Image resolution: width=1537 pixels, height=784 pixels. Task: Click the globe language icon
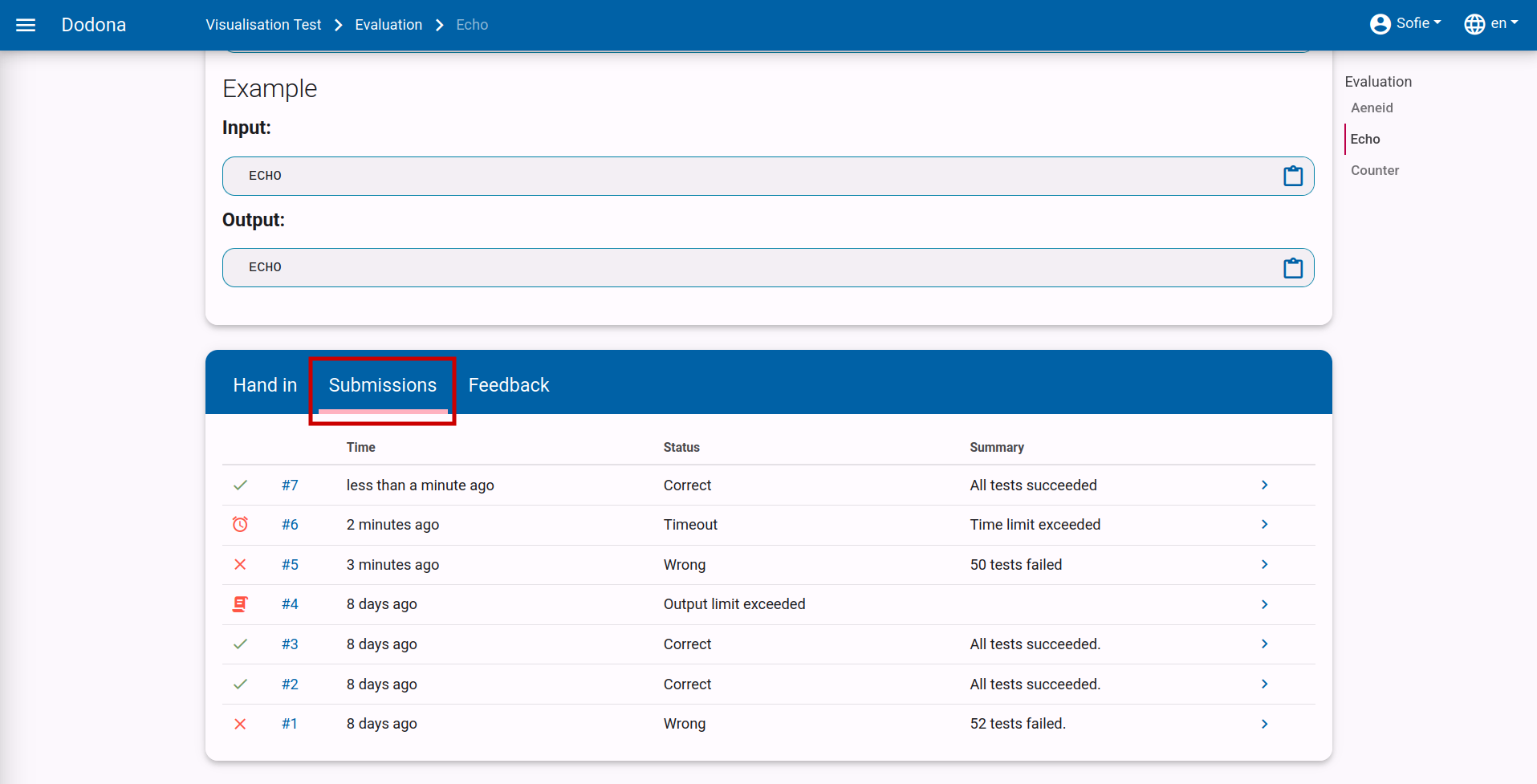[x=1474, y=24]
